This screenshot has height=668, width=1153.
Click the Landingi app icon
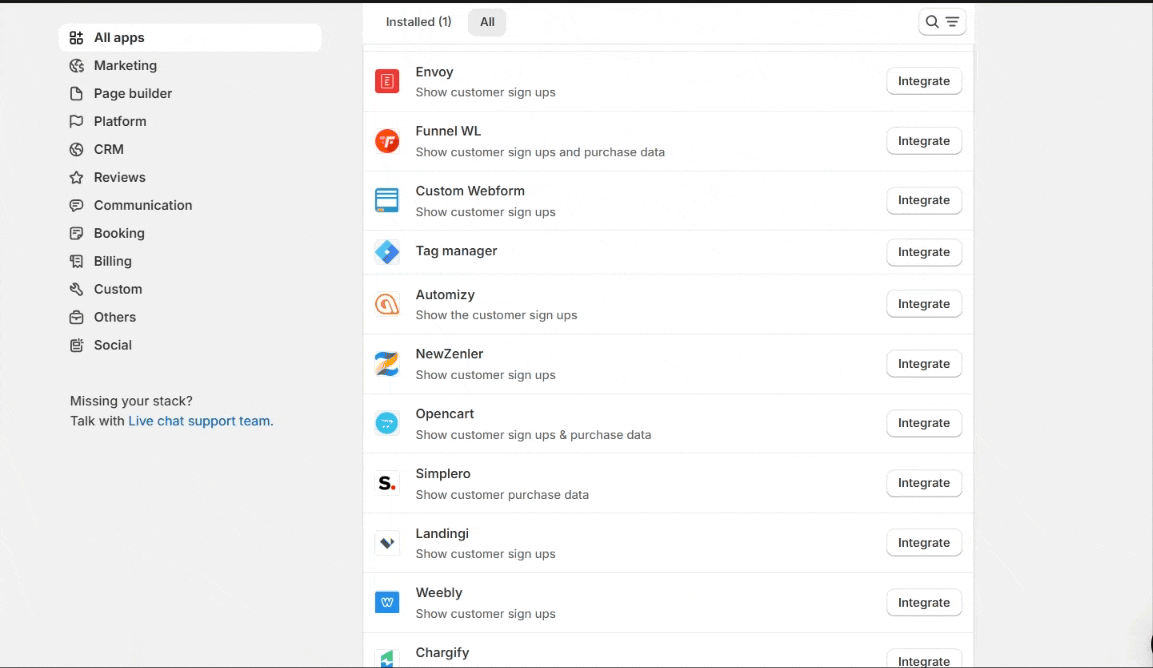[387, 543]
